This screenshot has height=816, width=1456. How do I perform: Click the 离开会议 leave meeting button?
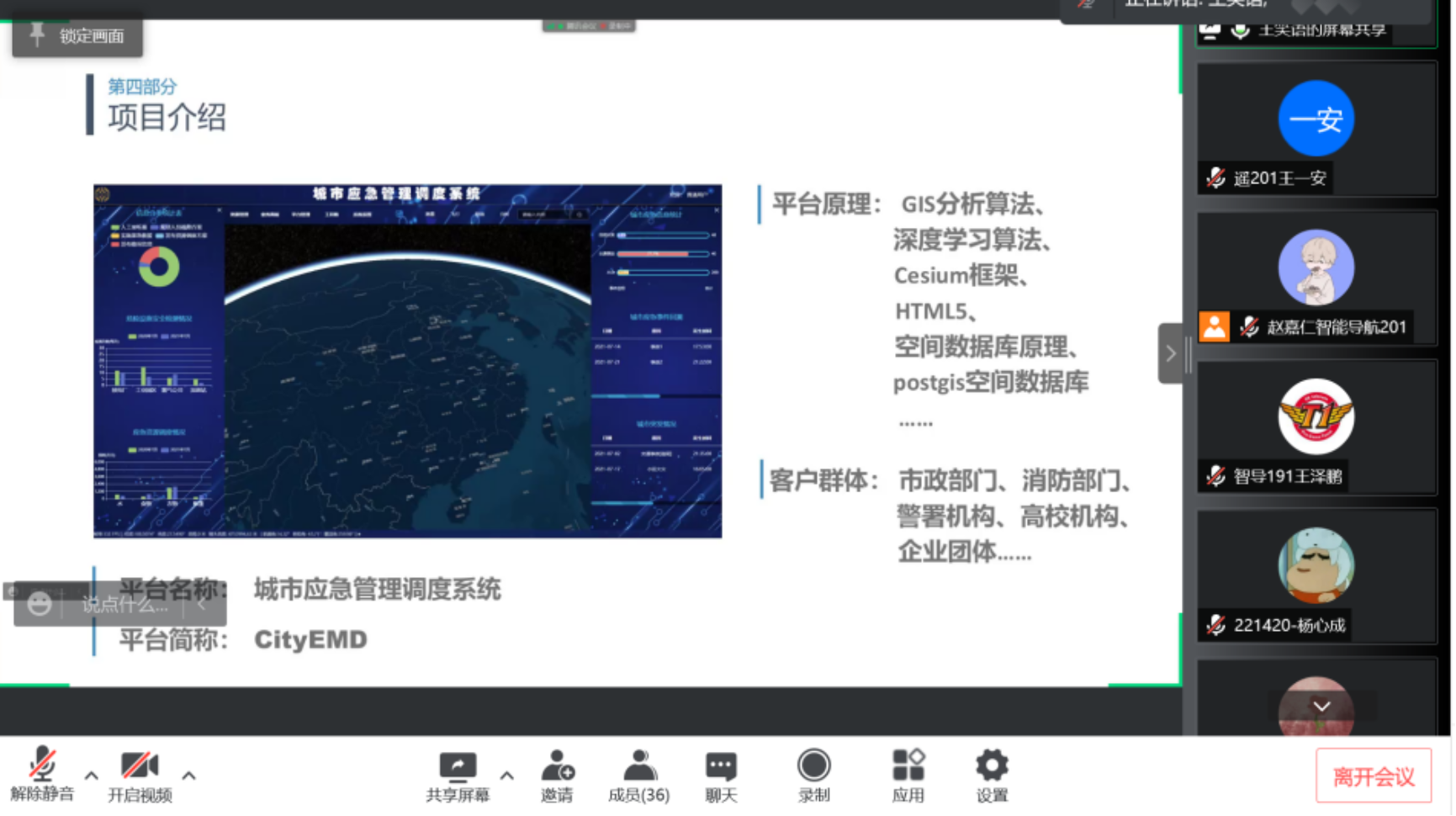(x=1373, y=776)
